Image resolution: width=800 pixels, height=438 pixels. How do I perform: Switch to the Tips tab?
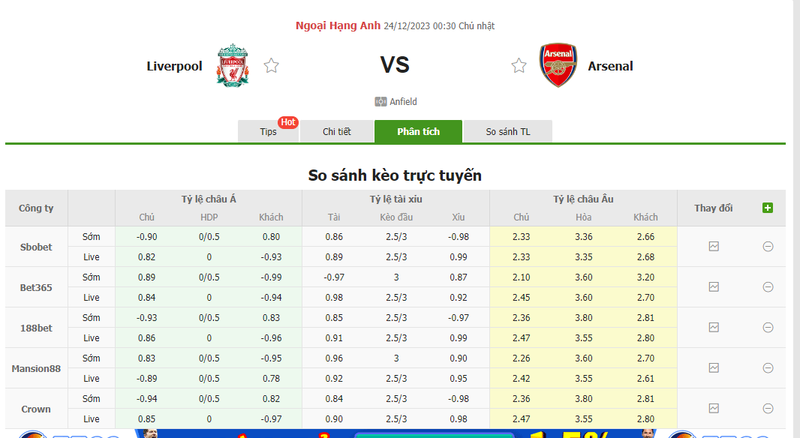click(x=268, y=132)
